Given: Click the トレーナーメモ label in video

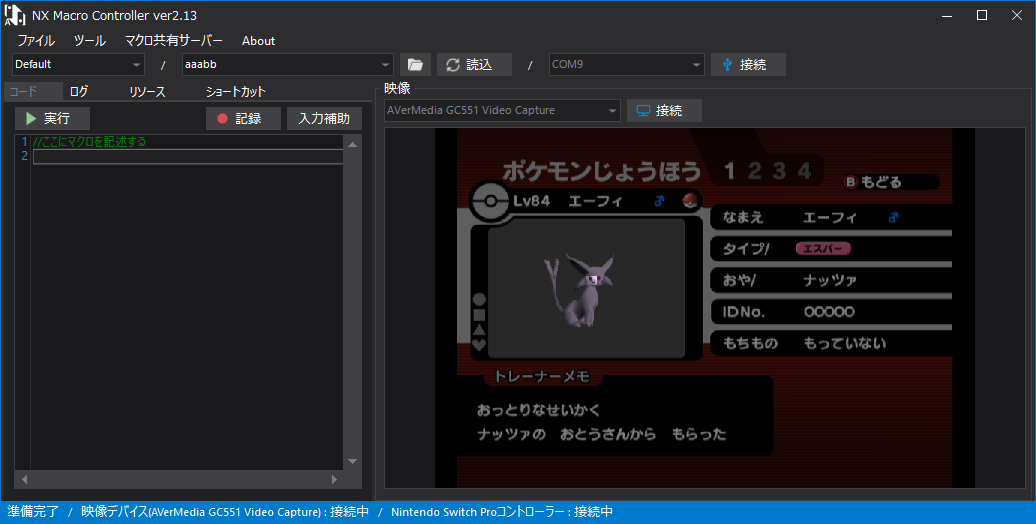Looking at the screenshot, I should 541,377.
